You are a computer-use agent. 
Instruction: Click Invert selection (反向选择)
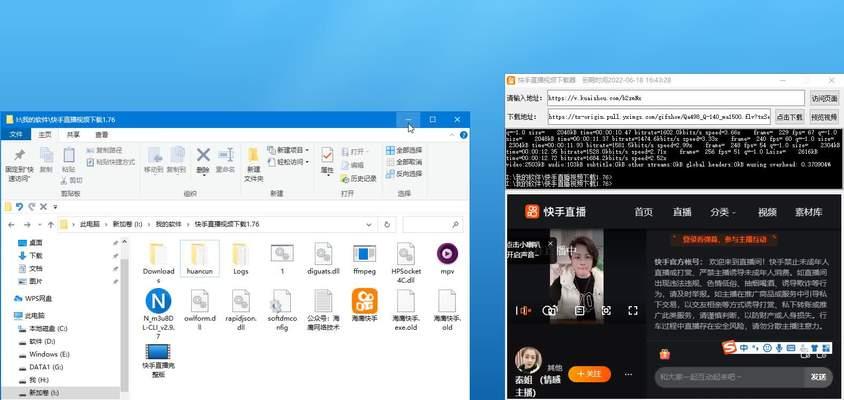tap(404, 174)
